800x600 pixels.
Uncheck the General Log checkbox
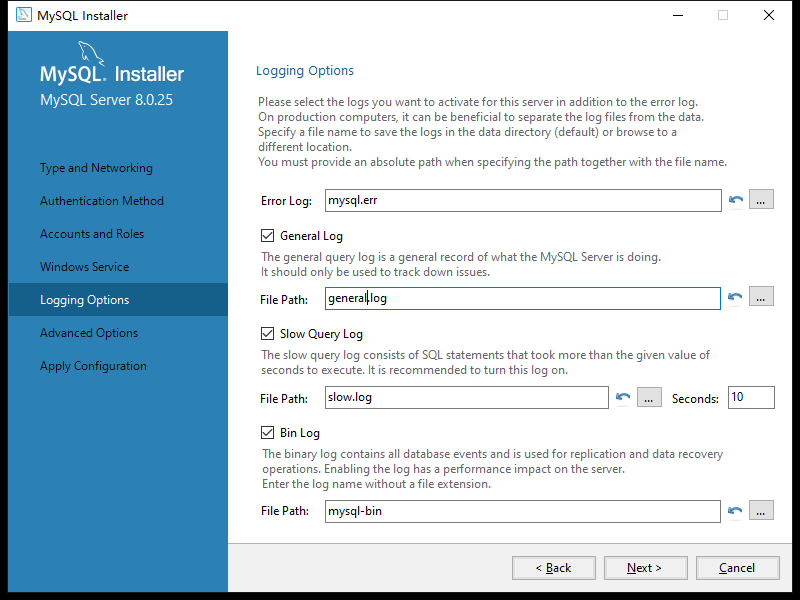[x=267, y=235]
